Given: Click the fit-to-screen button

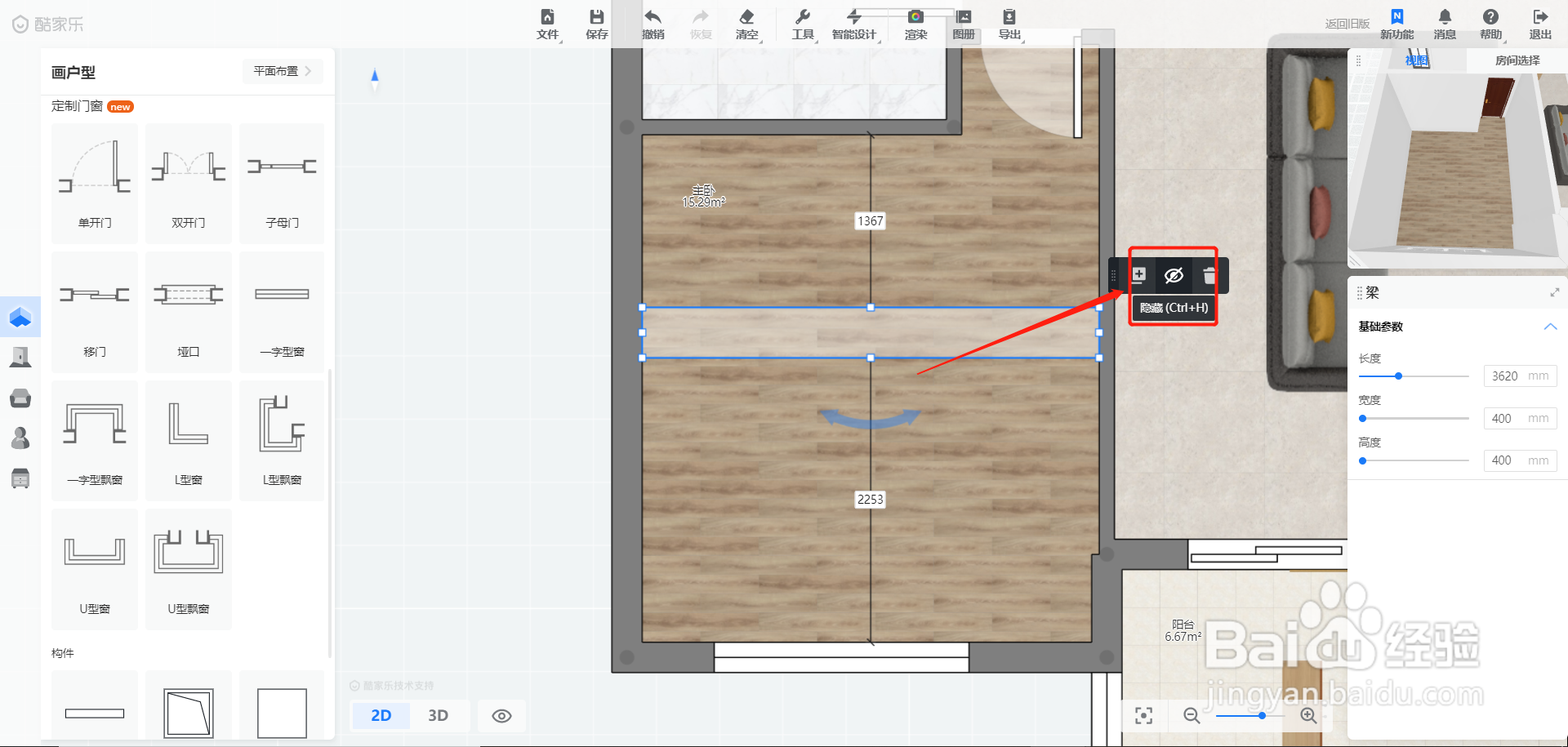Looking at the screenshot, I should 1144,716.
